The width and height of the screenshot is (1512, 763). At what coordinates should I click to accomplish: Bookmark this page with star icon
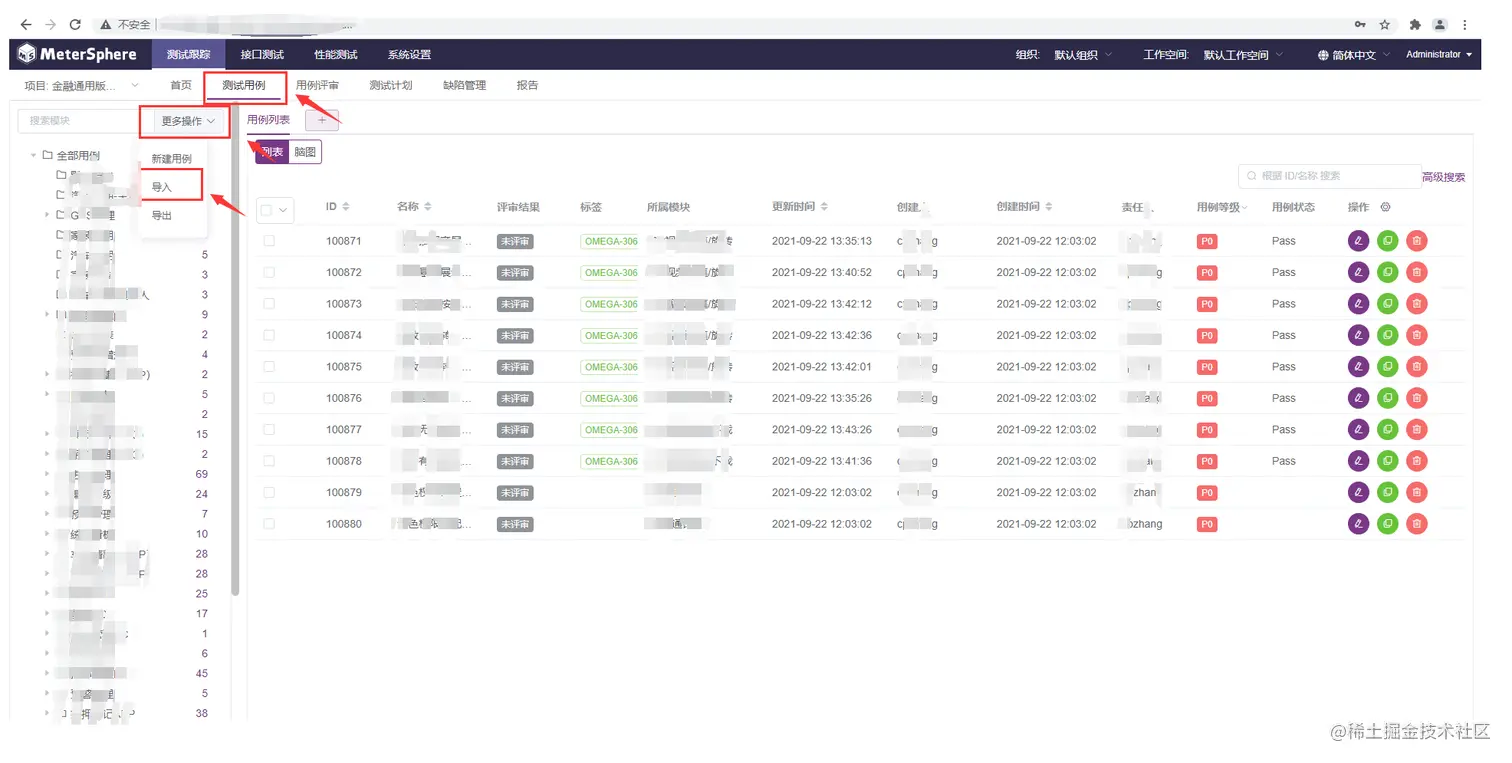tap(1385, 24)
